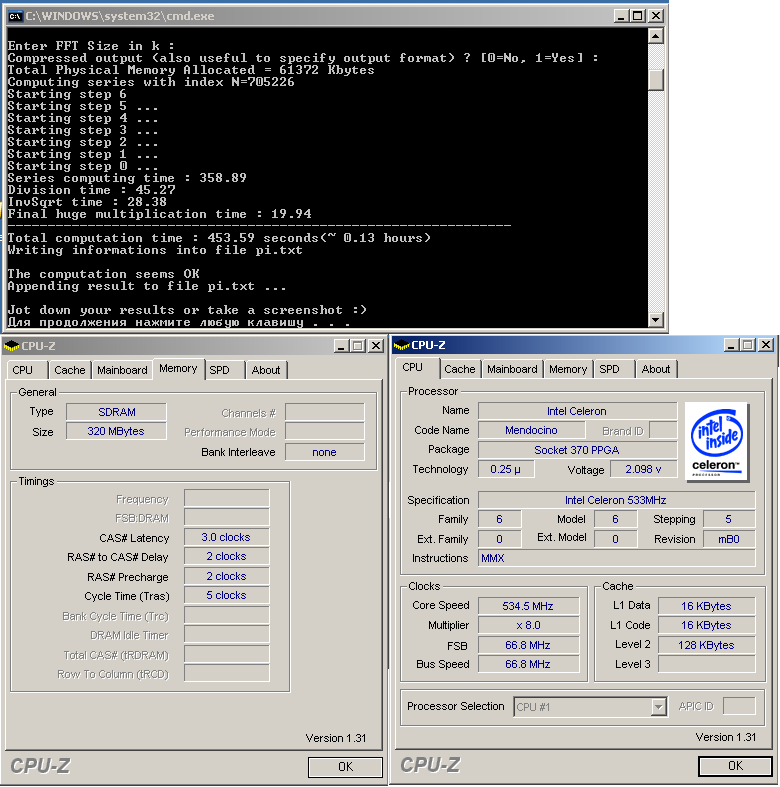Click the Technology value 0.25 µ
The image size is (780, 787).
pos(506,469)
